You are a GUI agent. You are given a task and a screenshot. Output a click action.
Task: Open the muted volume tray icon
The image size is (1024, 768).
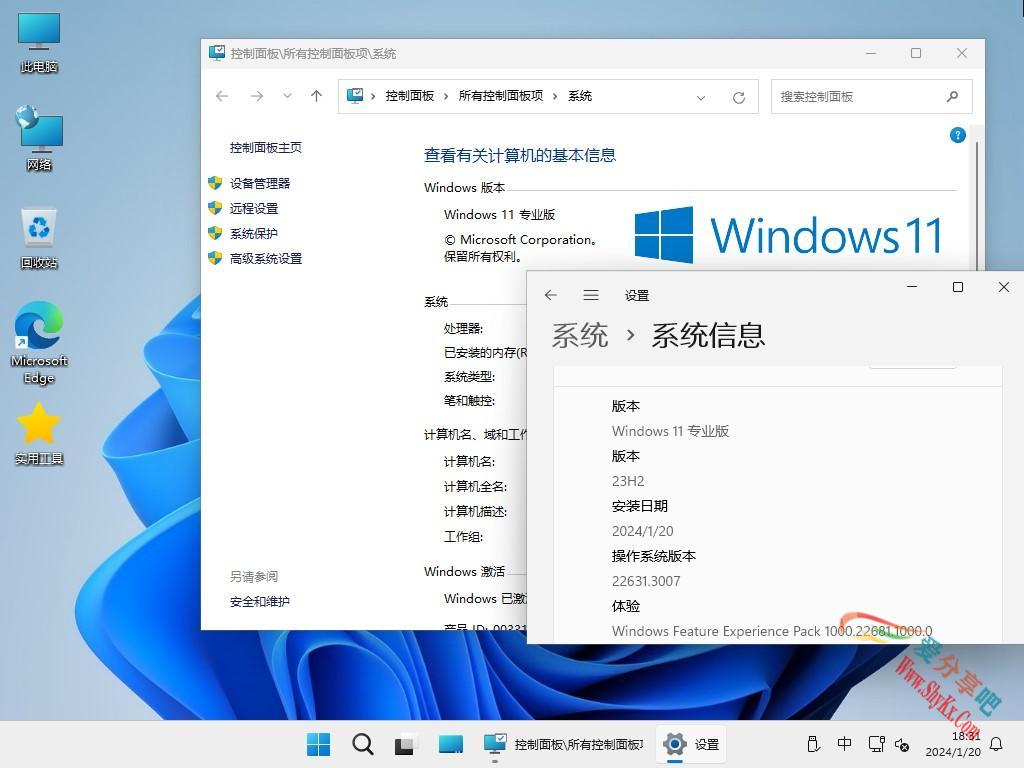(x=903, y=744)
